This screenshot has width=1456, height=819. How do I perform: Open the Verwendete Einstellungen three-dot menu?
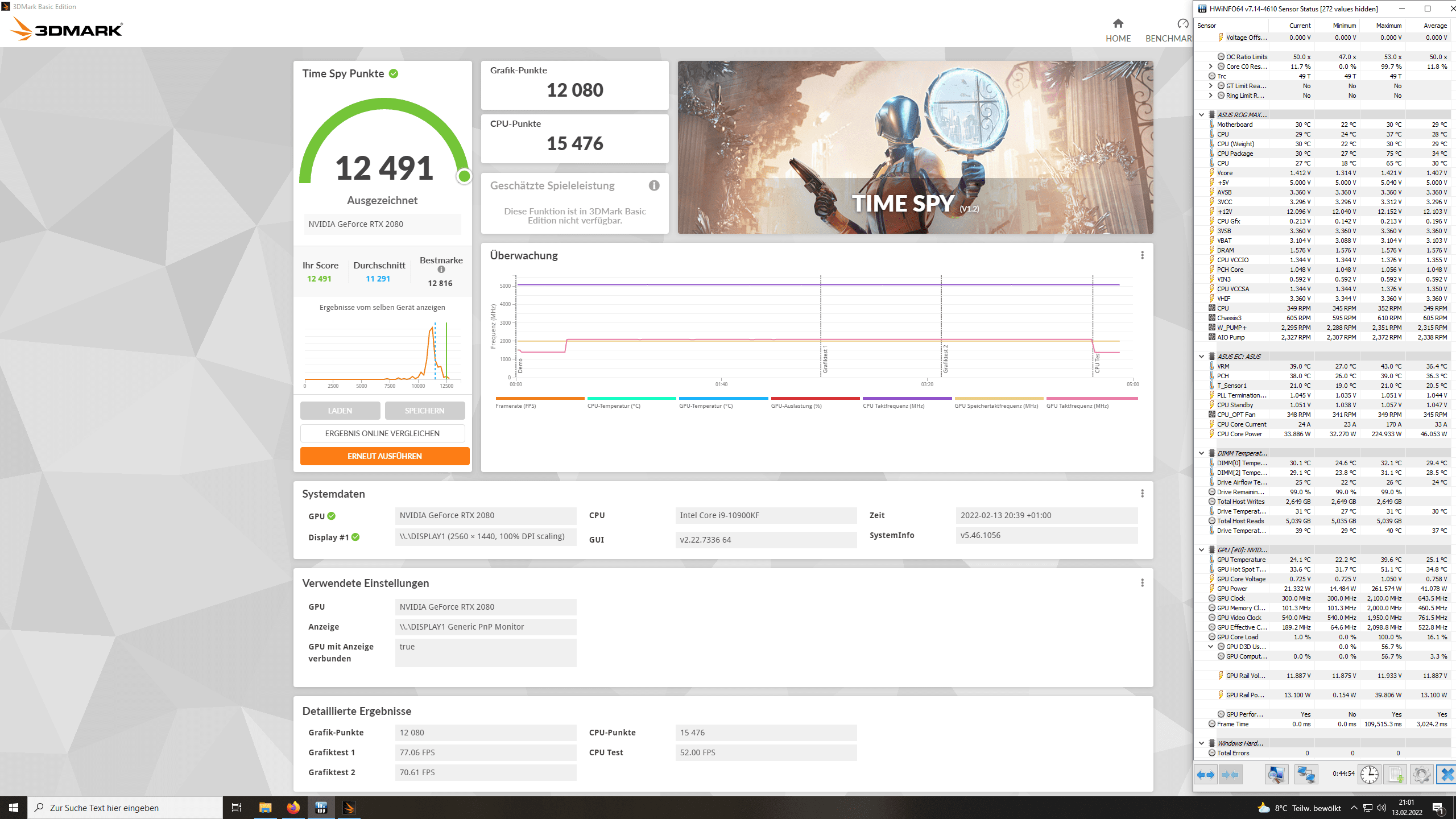click(x=1142, y=583)
